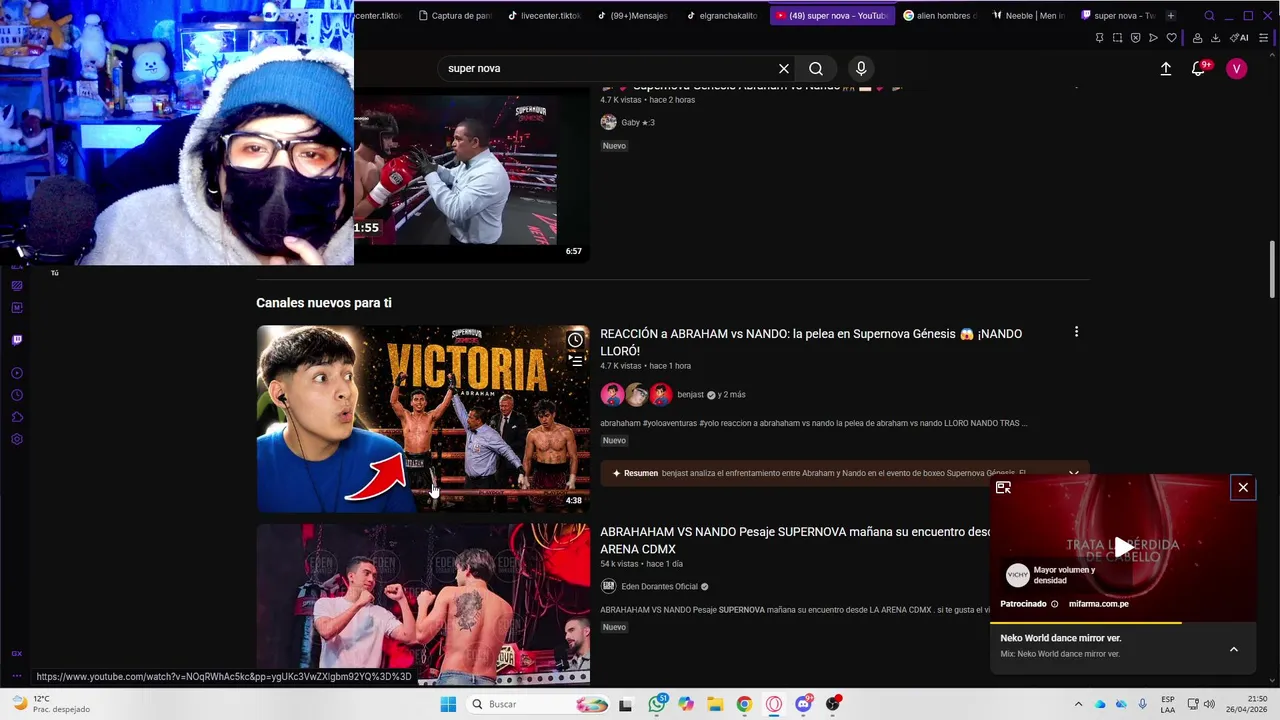The image size is (1280, 720).
Task: Open the benjast channel link
Action: pyautogui.click(x=690, y=395)
